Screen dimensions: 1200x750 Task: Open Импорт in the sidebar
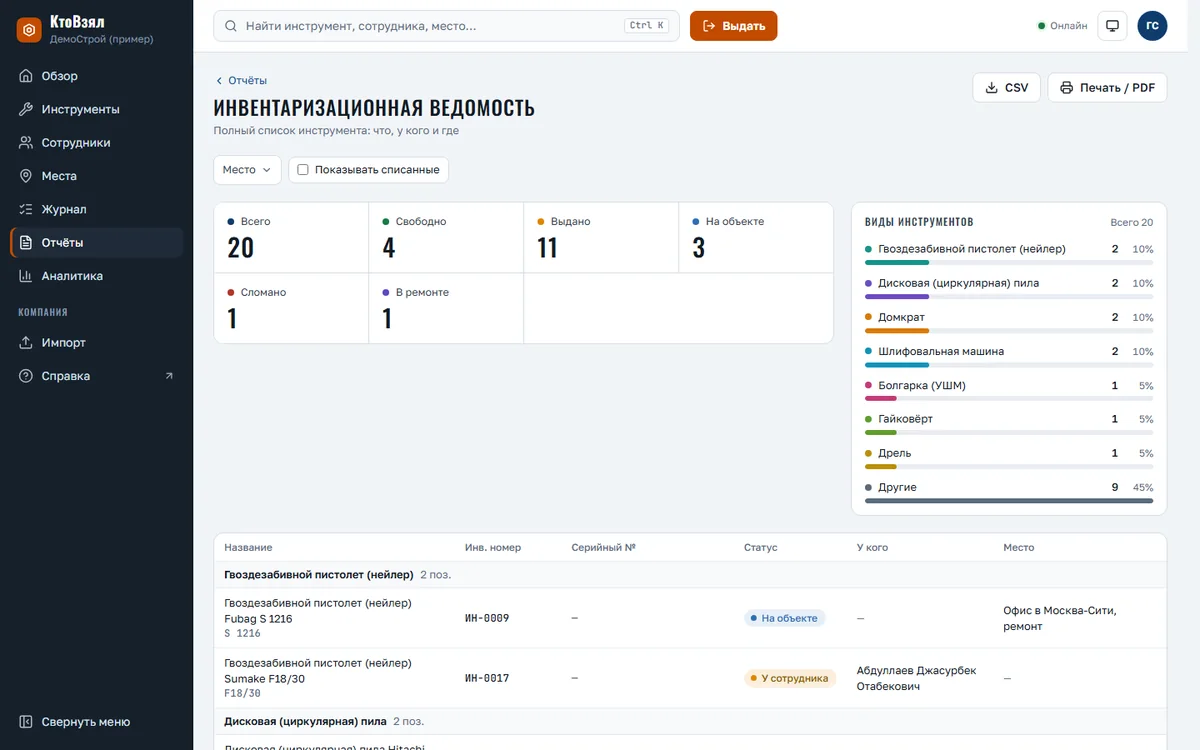point(96,343)
